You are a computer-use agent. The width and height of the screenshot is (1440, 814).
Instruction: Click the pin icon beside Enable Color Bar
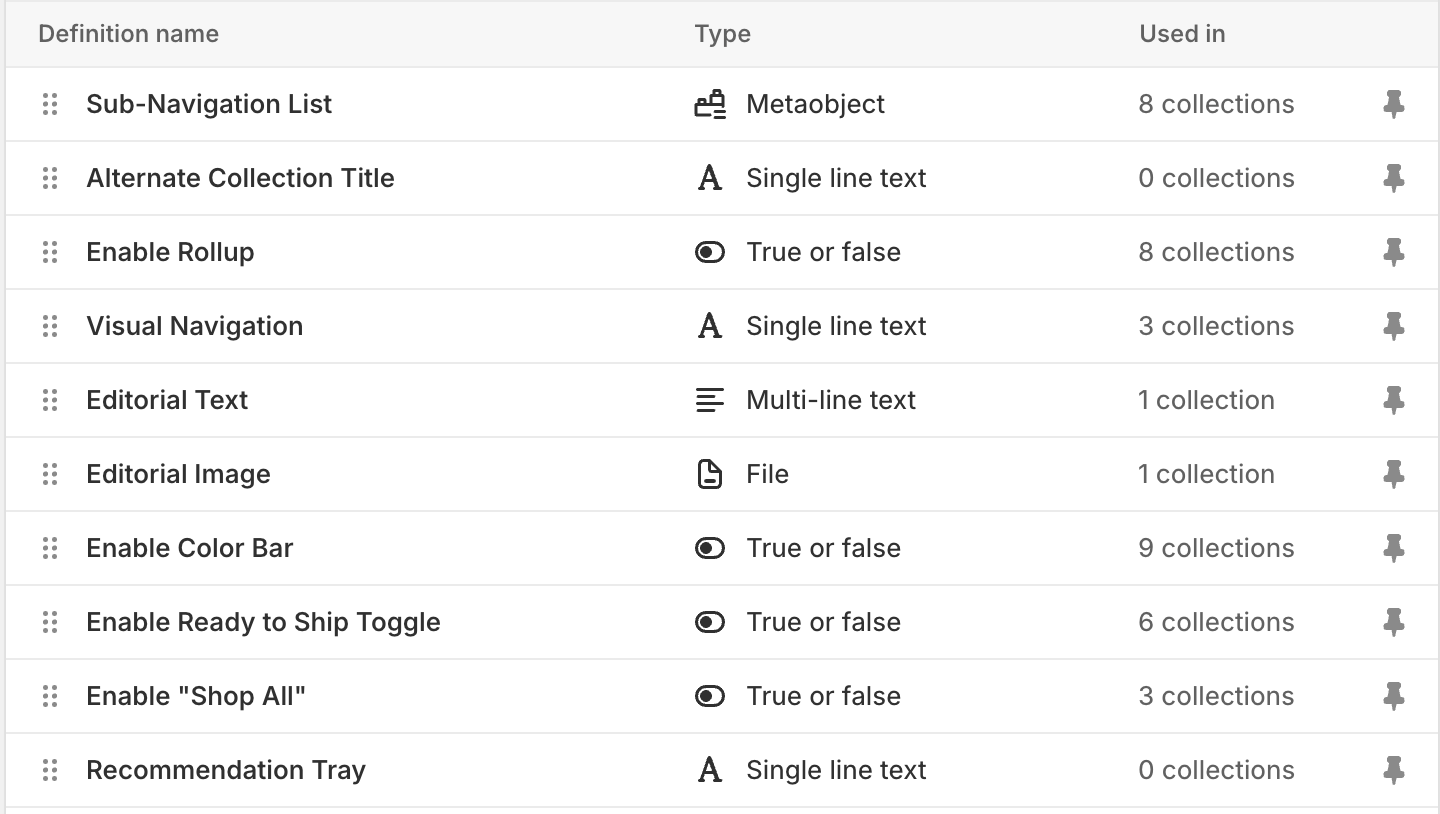pyautogui.click(x=1393, y=548)
